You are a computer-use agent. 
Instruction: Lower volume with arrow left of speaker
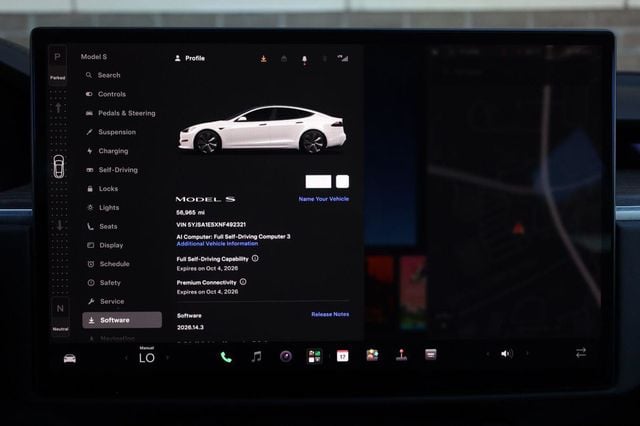[x=487, y=354]
